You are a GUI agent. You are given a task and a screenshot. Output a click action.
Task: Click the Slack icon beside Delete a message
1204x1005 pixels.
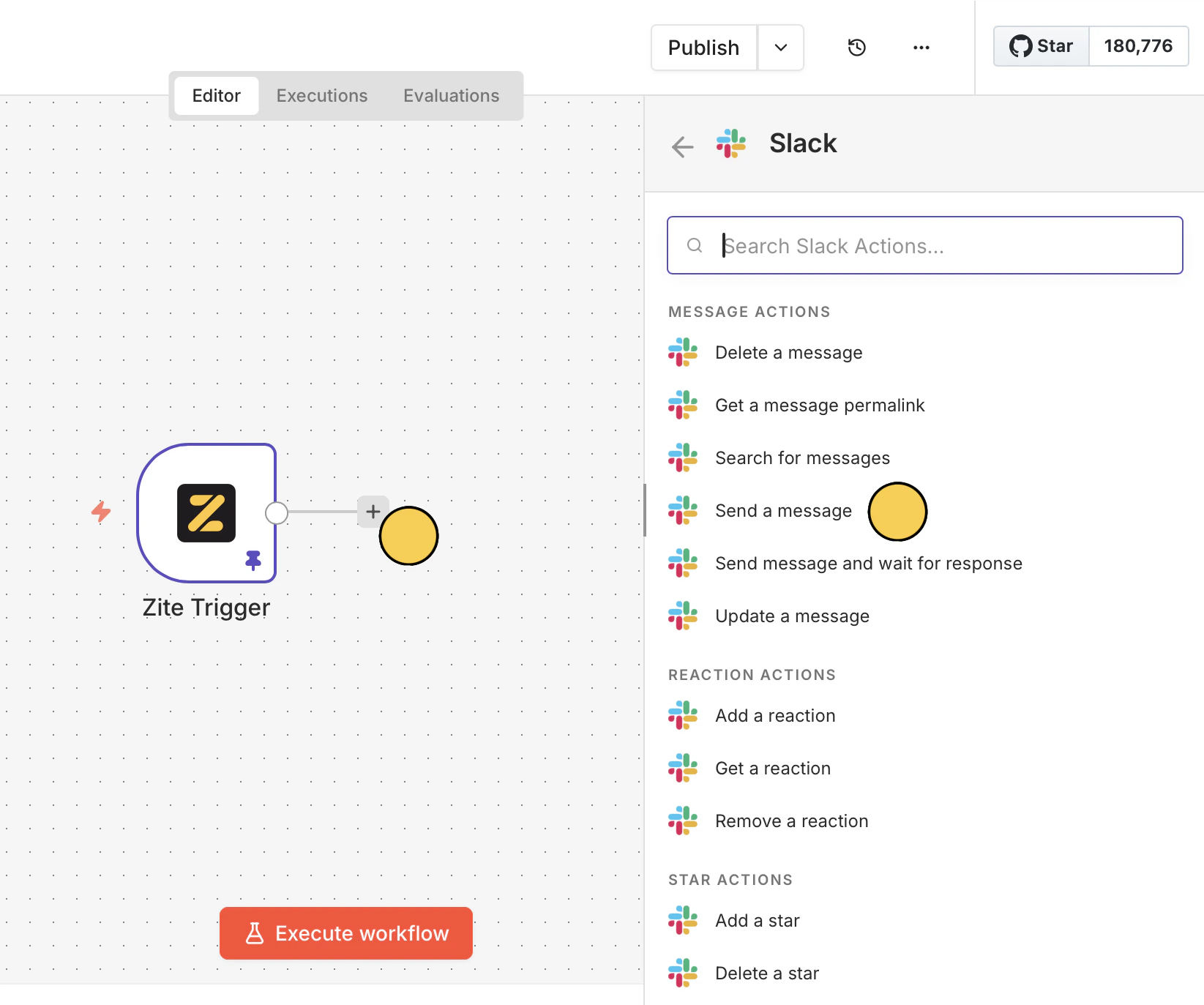pyautogui.click(x=683, y=352)
